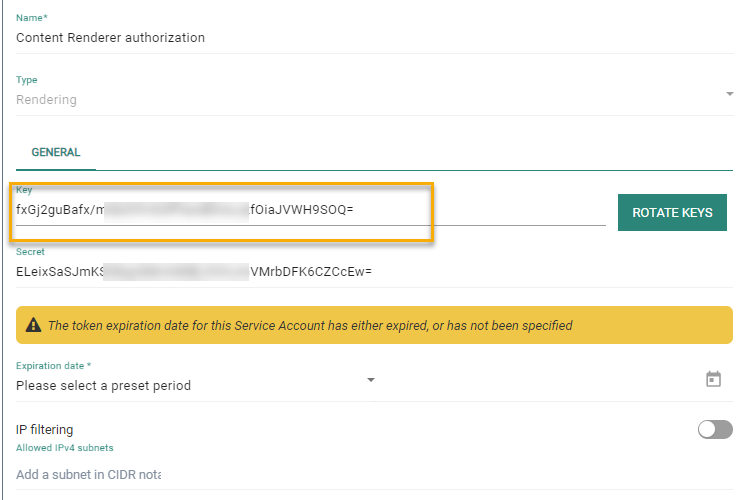Click the warning triangle icon in banner
Screen dimensions: 744x500
(x=33, y=325)
